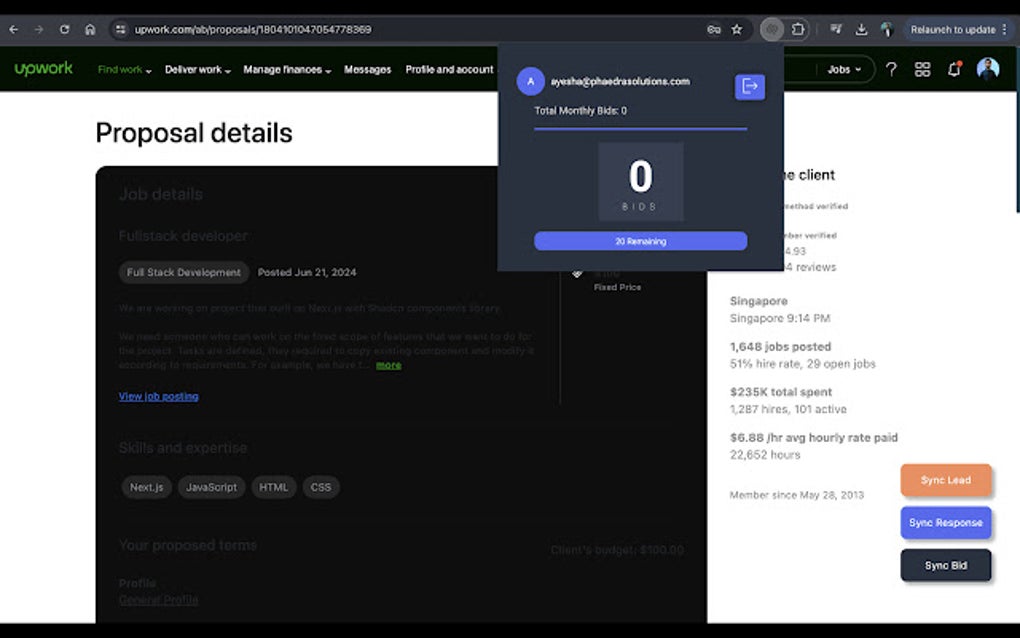Screen dimensions: 1020x638
Task: Open the Chrome extensions puzzle icon
Action: [x=797, y=30]
